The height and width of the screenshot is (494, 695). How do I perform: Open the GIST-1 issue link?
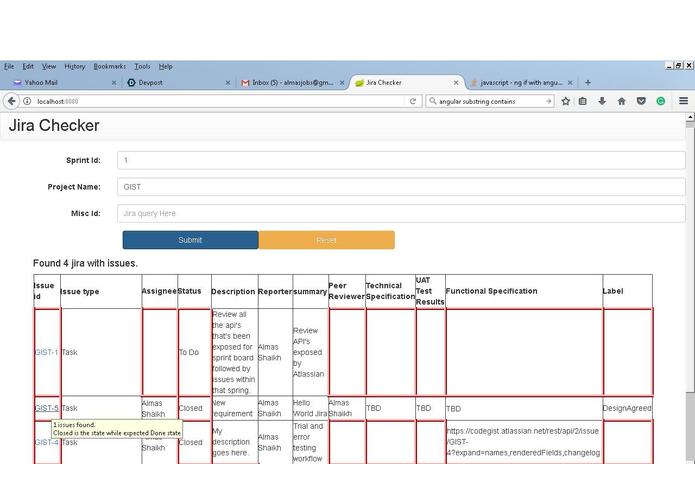[x=46, y=352]
